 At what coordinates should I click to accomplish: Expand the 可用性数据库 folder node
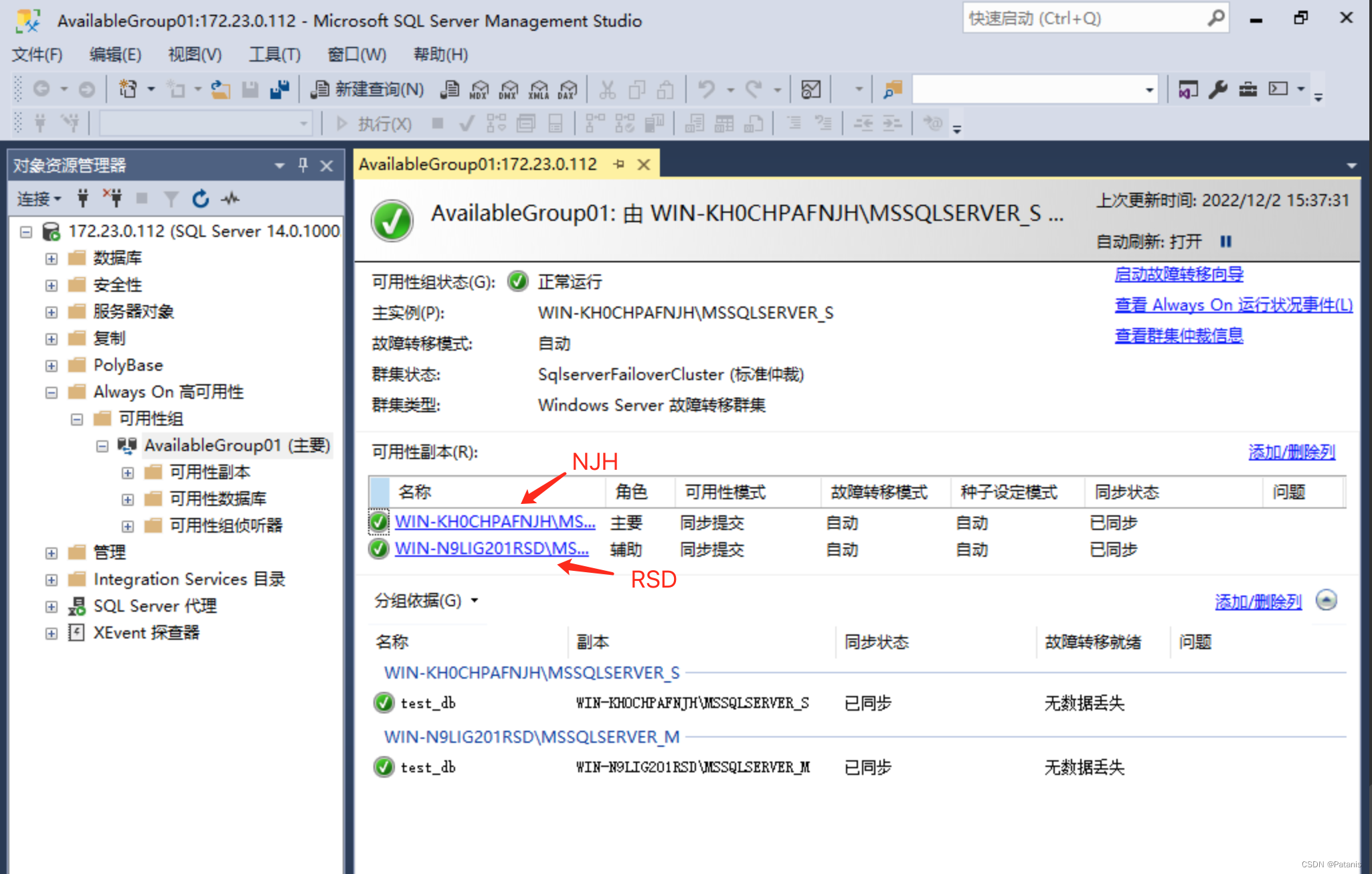[128, 499]
